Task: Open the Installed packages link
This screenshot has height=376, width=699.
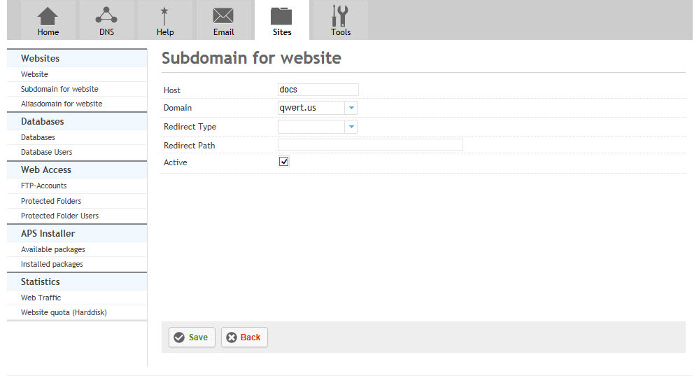Action: (x=52, y=264)
